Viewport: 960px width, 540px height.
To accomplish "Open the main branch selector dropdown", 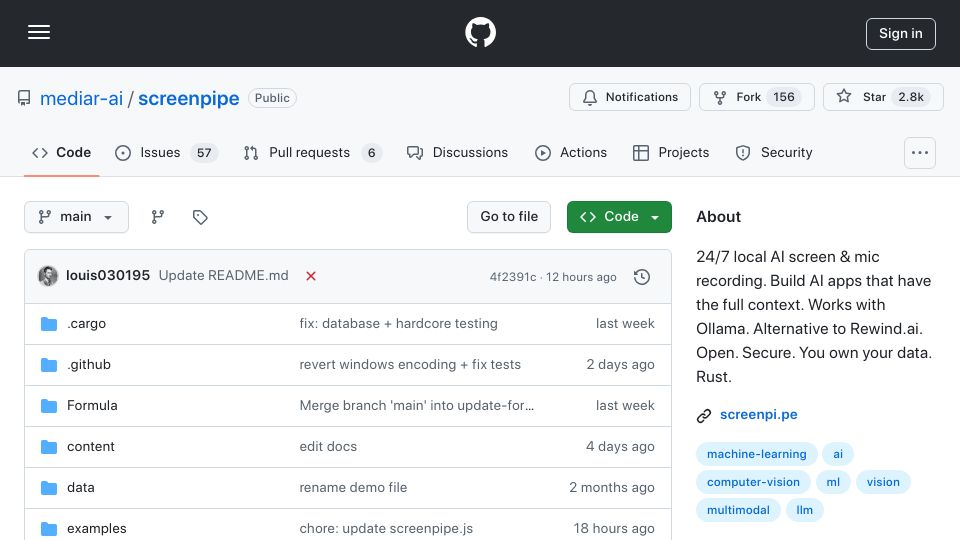I will click(77, 217).
